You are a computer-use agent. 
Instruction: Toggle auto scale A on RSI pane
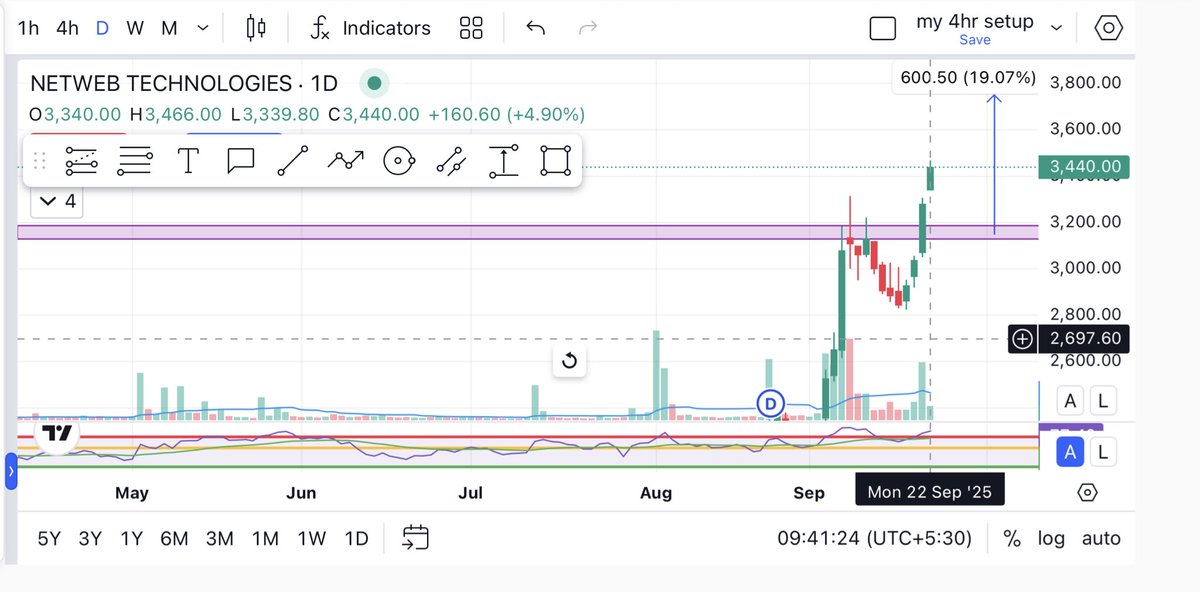point(1070,452)
